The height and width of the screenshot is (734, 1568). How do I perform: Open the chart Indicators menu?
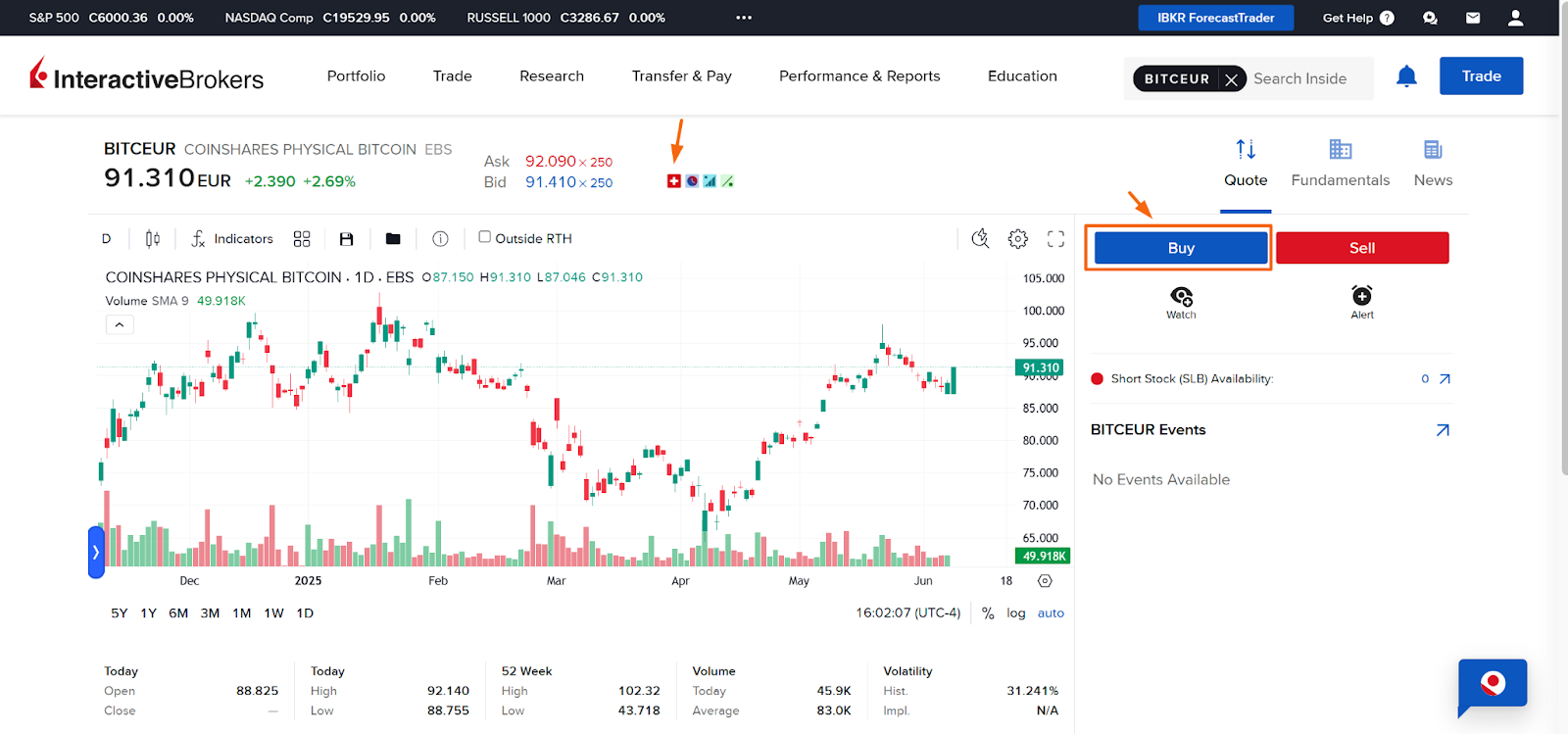click(232, 238)
